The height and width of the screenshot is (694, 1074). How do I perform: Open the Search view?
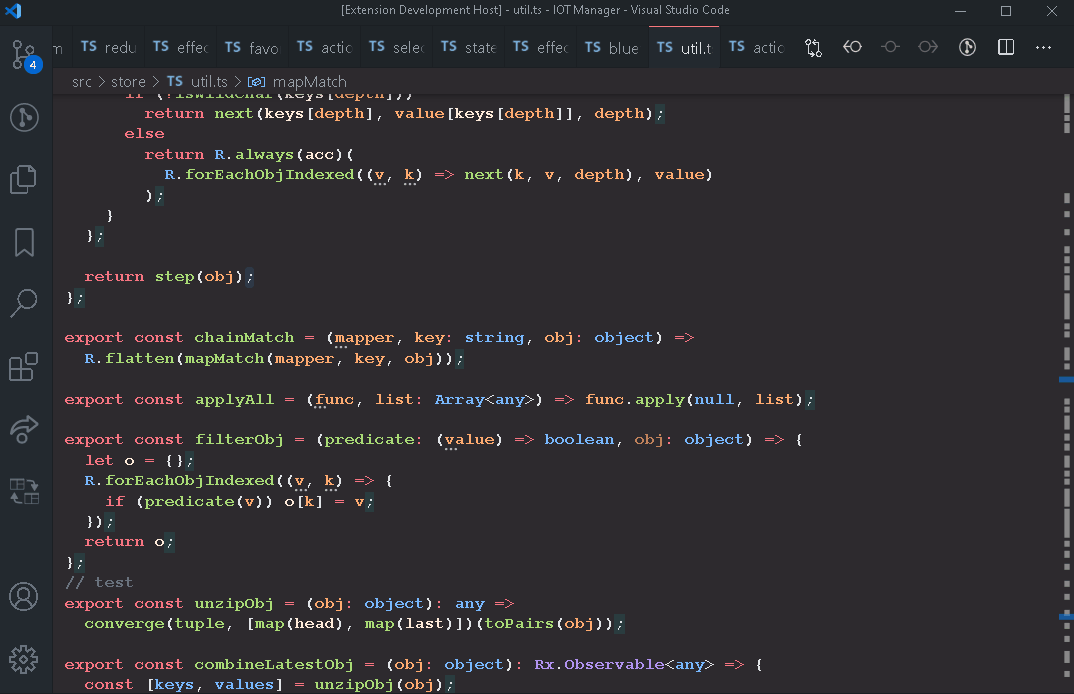(x=24, y=303)
